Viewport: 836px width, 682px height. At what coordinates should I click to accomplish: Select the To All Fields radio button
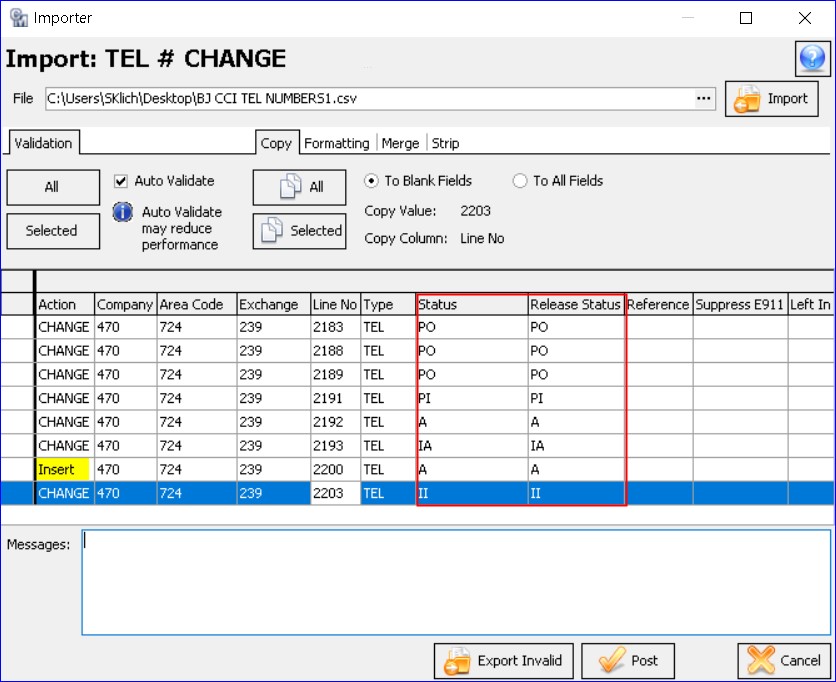tap(520, 181)
